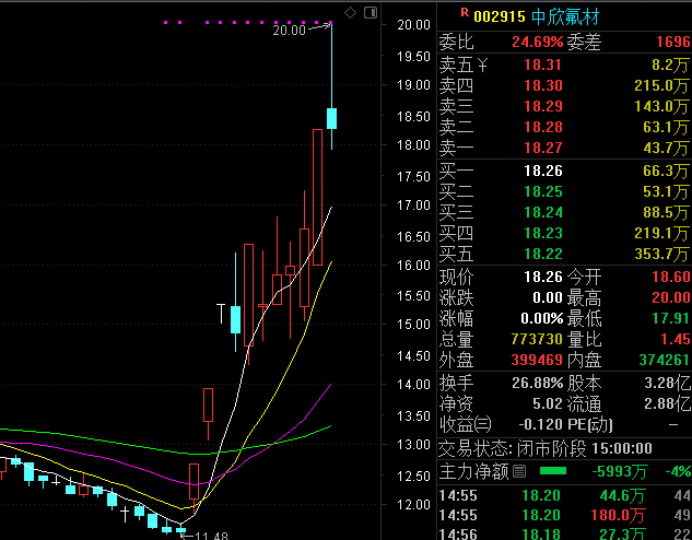This screenshot has height=540, width=692.
Task: Click 今开 value 18.60
Action: click(671, 277)
